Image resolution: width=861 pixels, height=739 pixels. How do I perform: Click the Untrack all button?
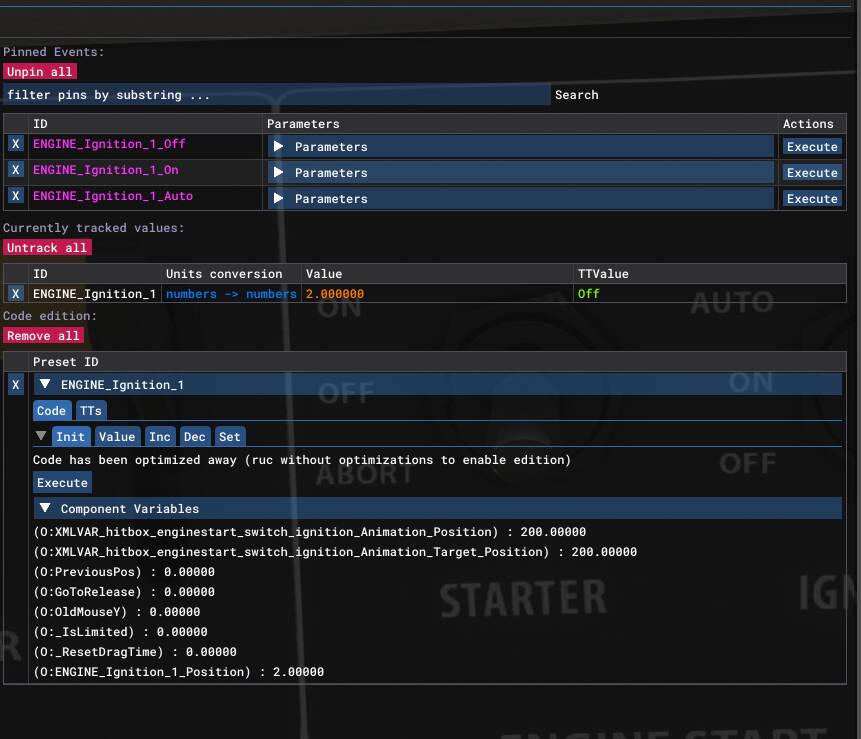click(47, 248)
